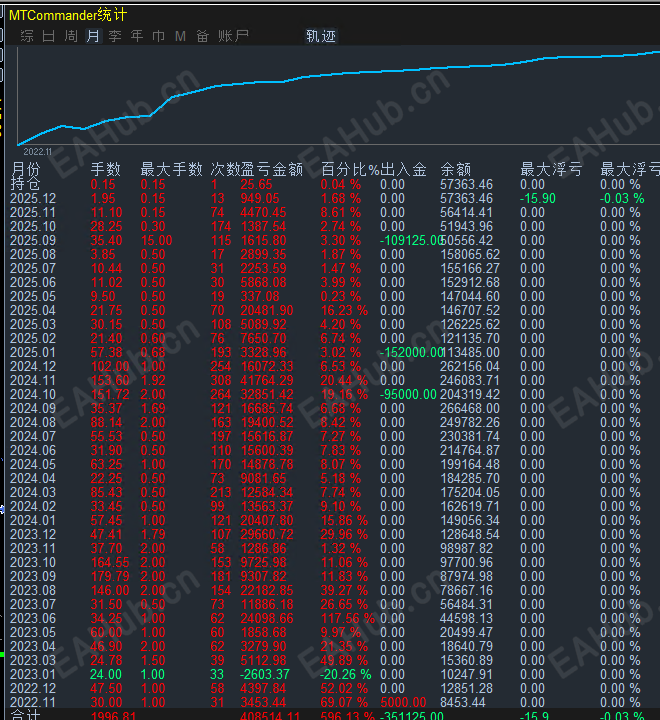Click the 次数 column header

click(x=225, y=169)
